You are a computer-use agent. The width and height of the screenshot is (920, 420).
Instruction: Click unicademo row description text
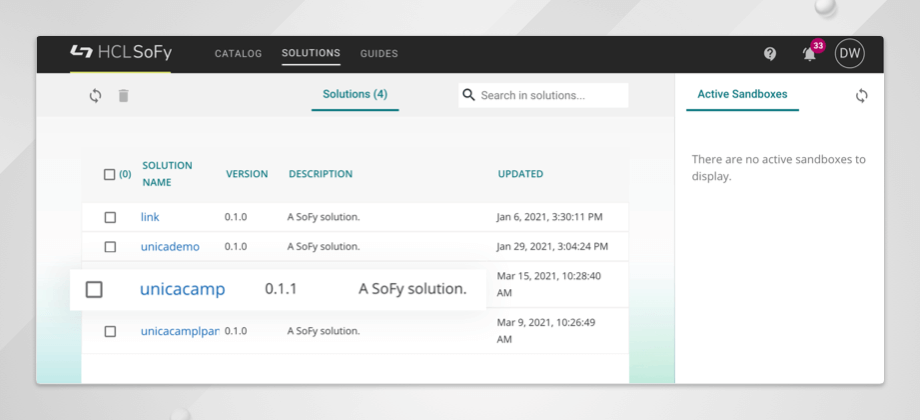pyautogui.click(x=323, y=246)
